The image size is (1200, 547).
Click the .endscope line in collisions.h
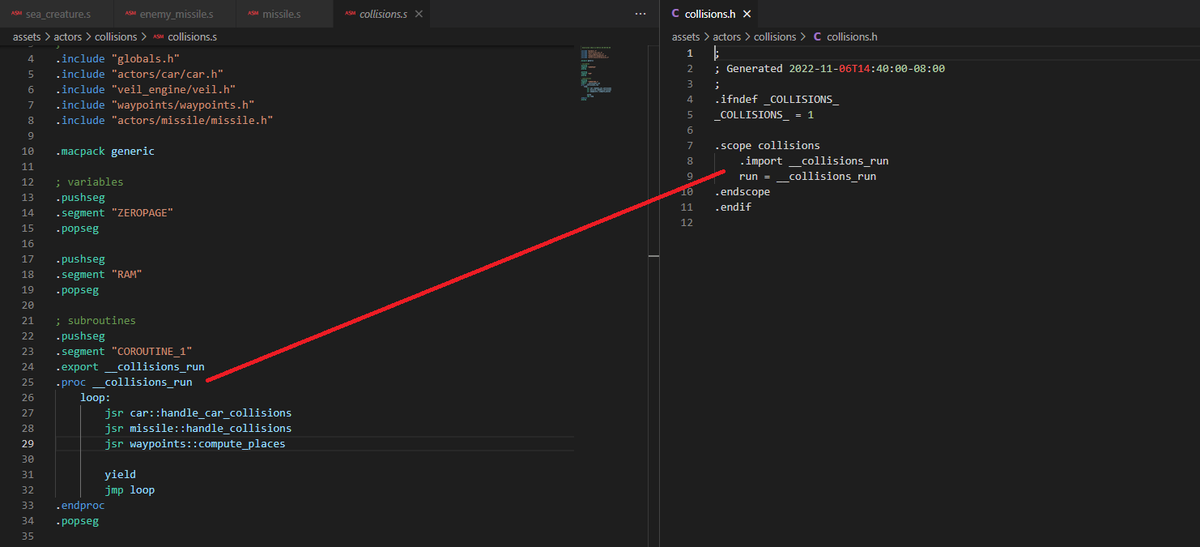(x=742, y=192)
